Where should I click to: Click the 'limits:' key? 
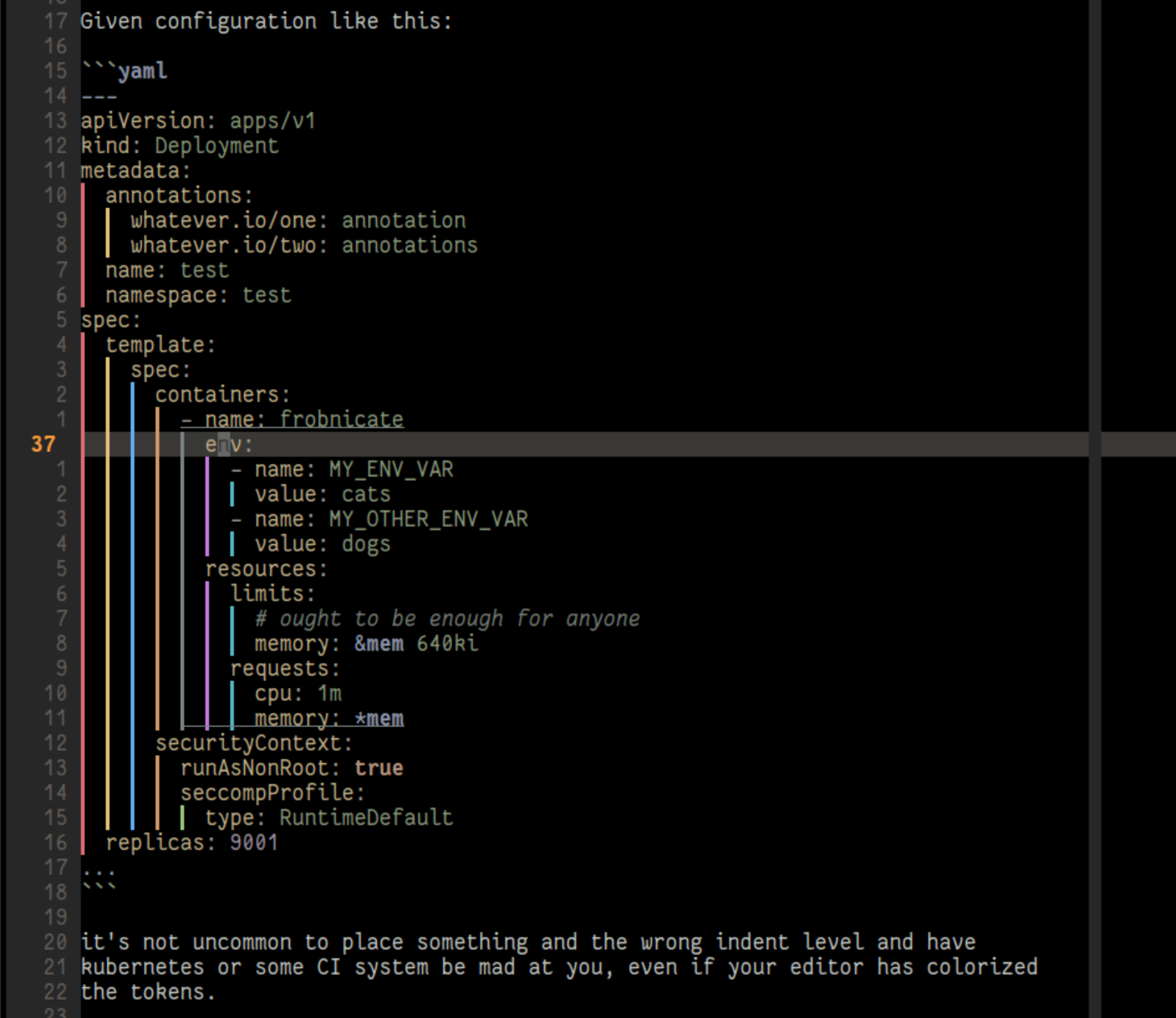(273, 594)
